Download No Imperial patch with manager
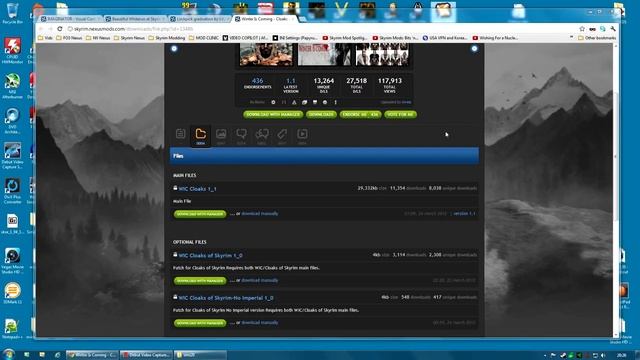The image size is (640, 360). tap(200, 323)
